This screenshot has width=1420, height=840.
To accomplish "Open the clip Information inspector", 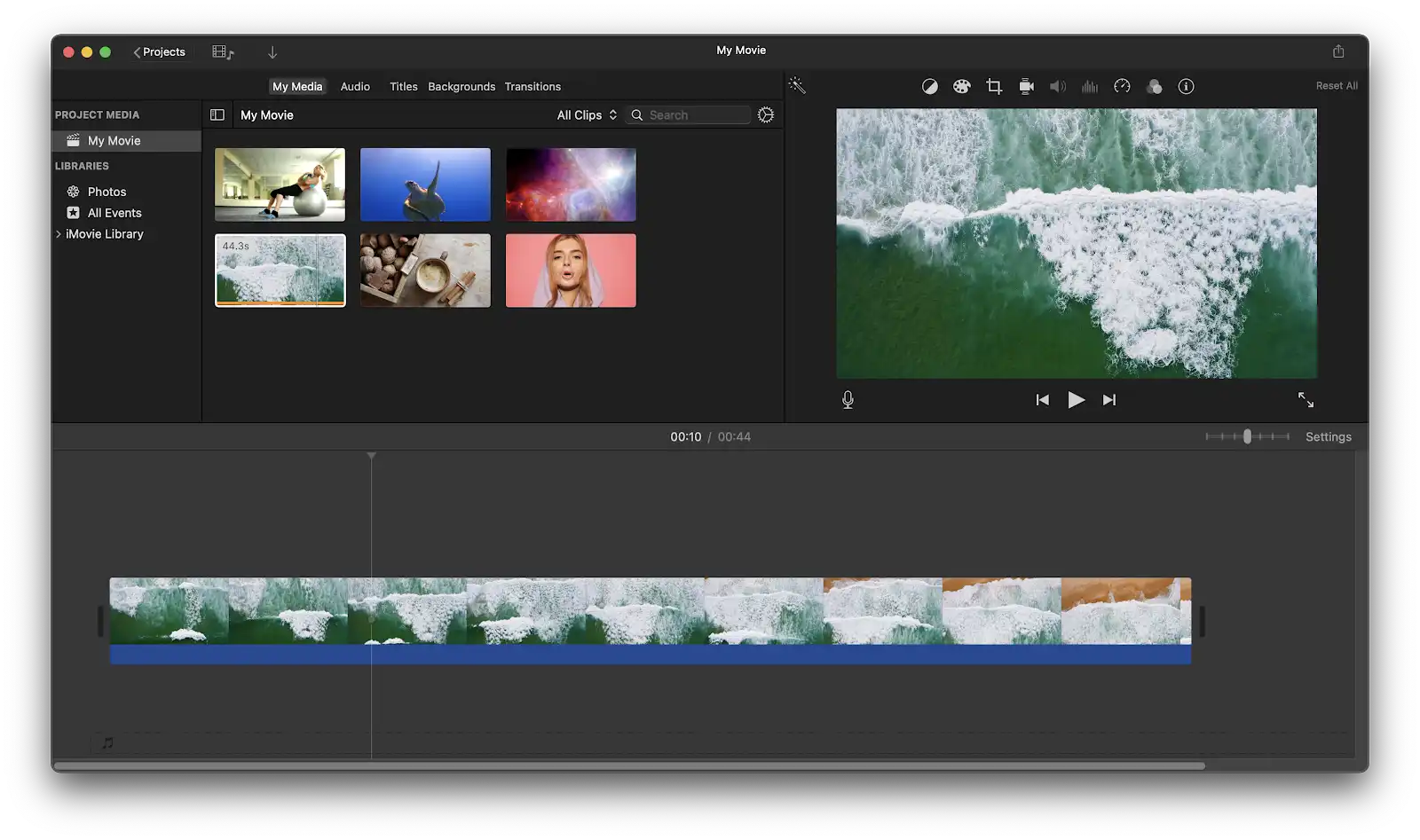I will point(1186,86).
